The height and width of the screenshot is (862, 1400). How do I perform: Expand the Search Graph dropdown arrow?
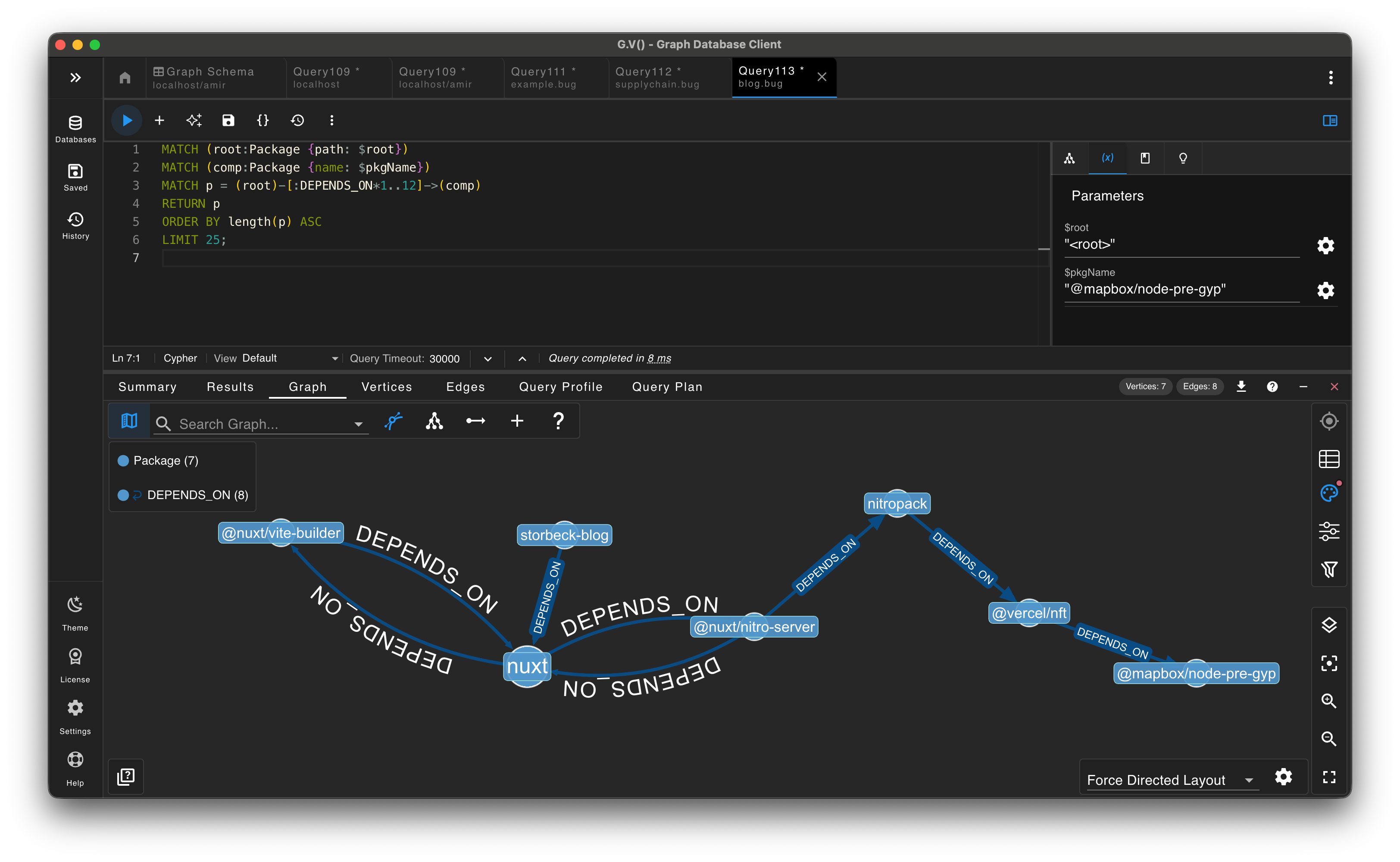click(x=359, y=424)
